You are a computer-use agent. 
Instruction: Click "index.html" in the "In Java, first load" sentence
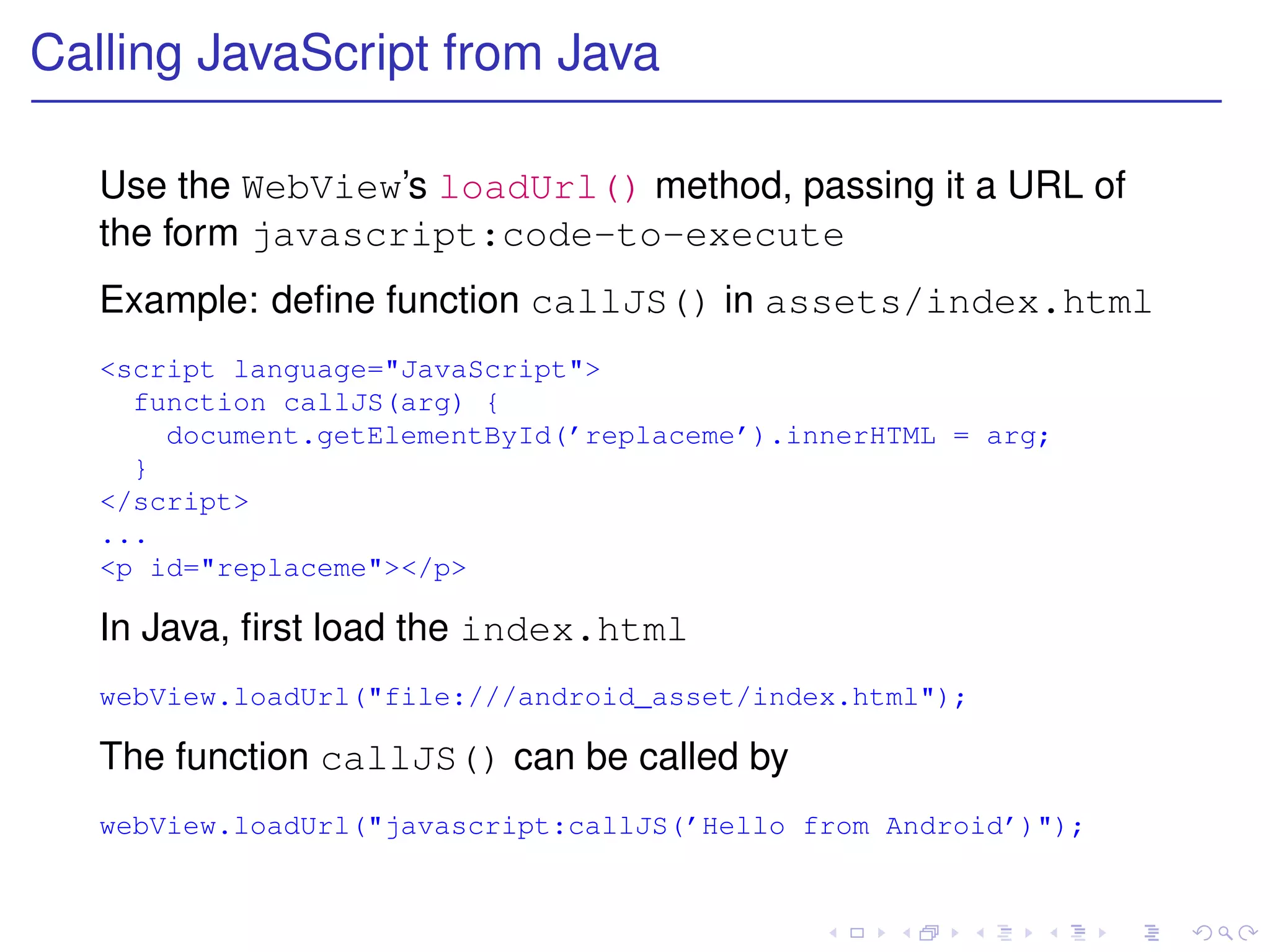click(x=574, y=630)
